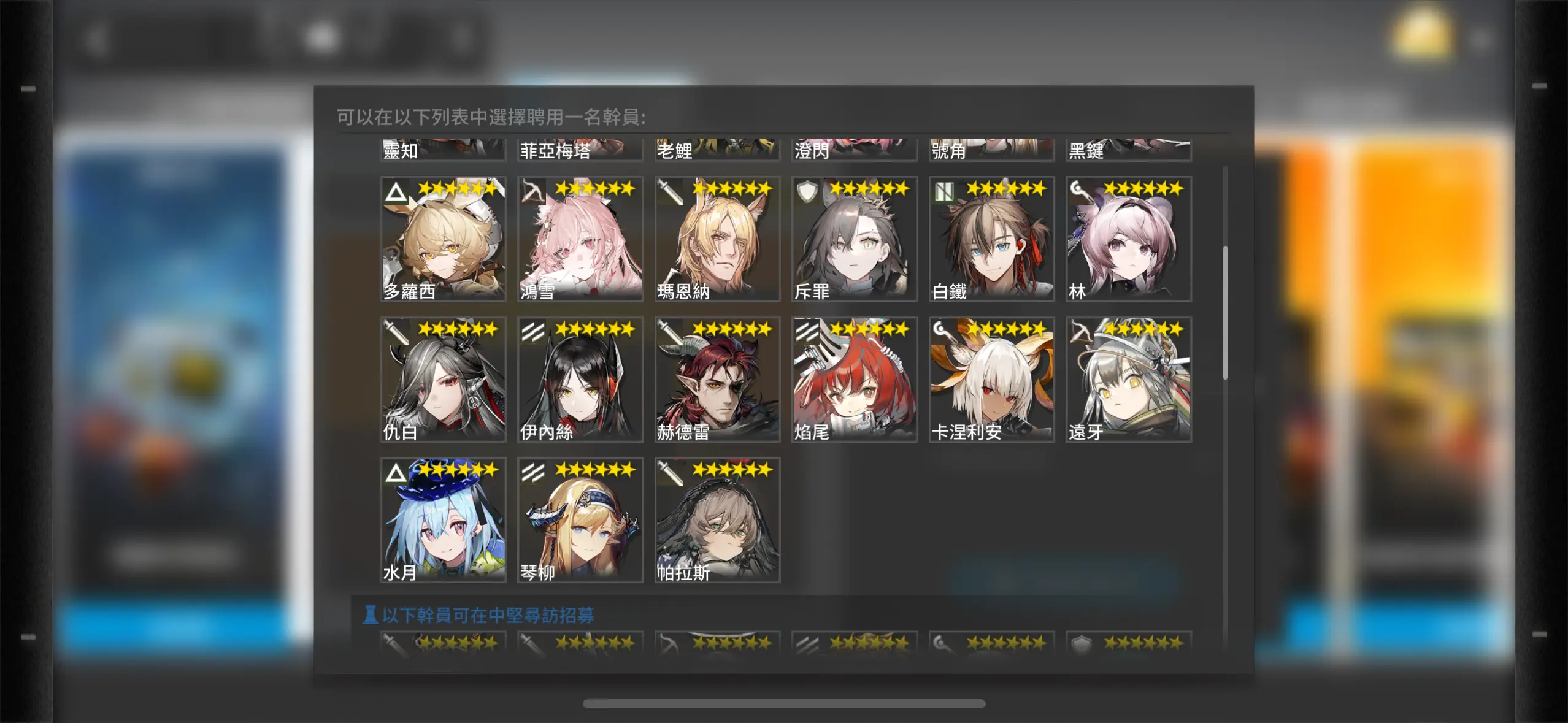Screen dimensions: 1568x723
Task: Select operator 帕拉斯 portrait
Action: coord(717,520)
